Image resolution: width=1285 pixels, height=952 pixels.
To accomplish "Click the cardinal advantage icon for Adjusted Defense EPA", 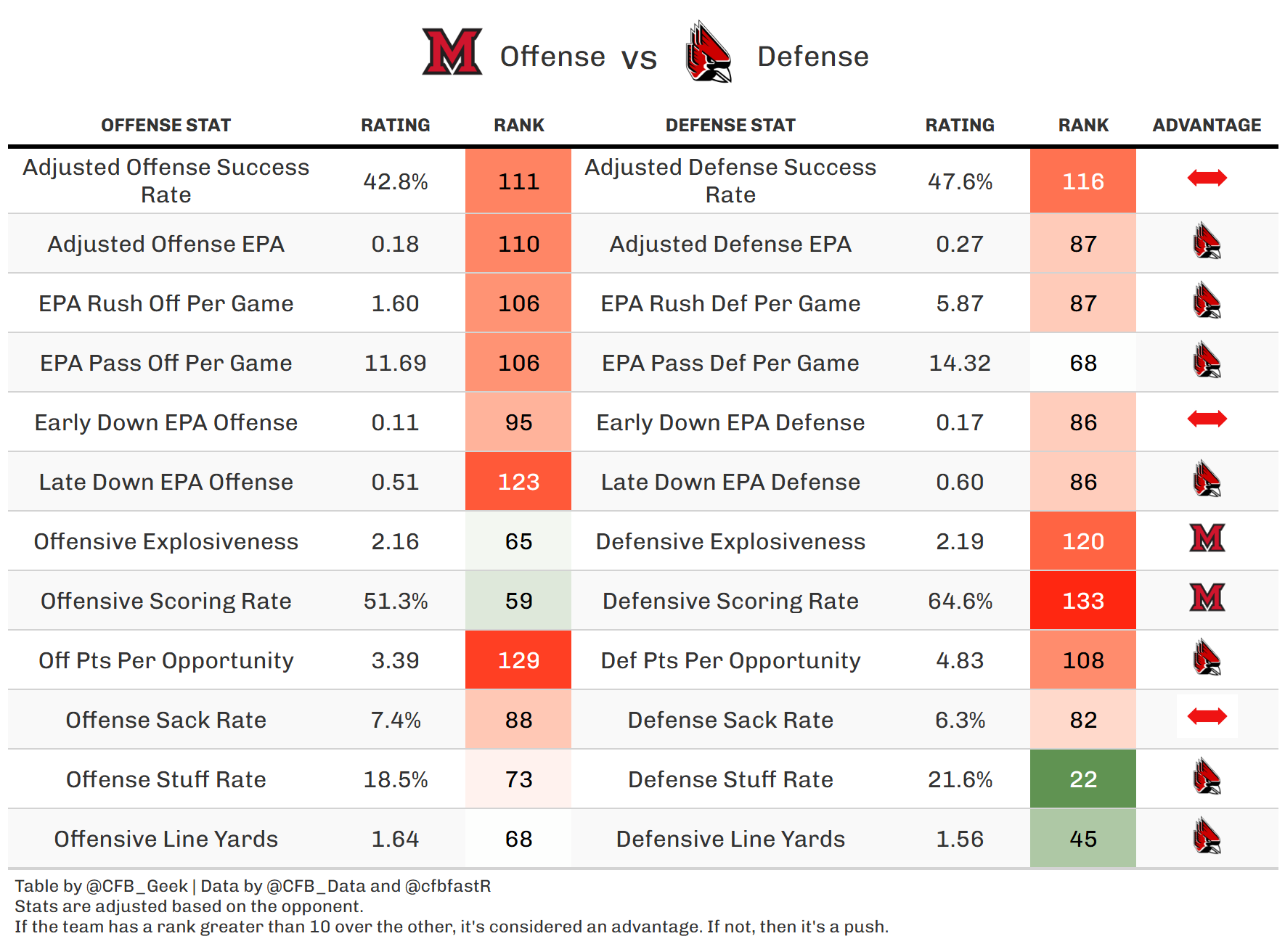I will 1207,242.
